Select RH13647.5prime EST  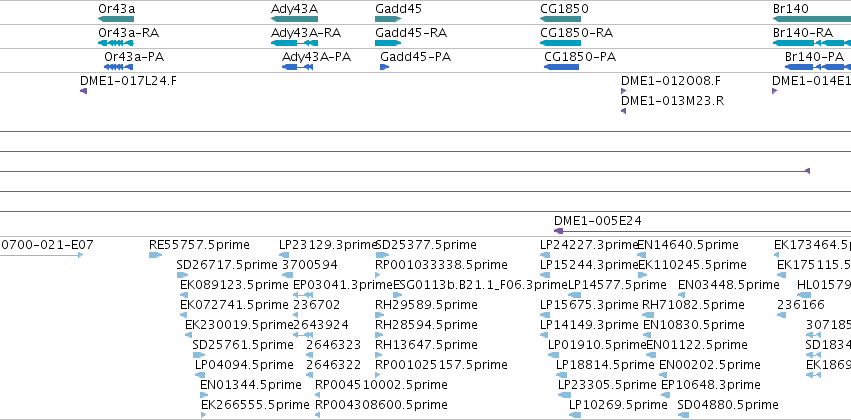pos(379,355)
